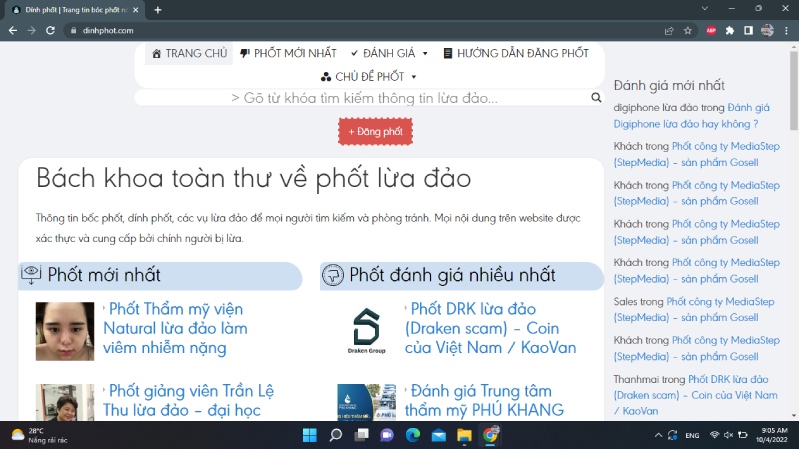The image size is (799, 449).
Task: Click ENG language indicator
Action: [692, 435]
